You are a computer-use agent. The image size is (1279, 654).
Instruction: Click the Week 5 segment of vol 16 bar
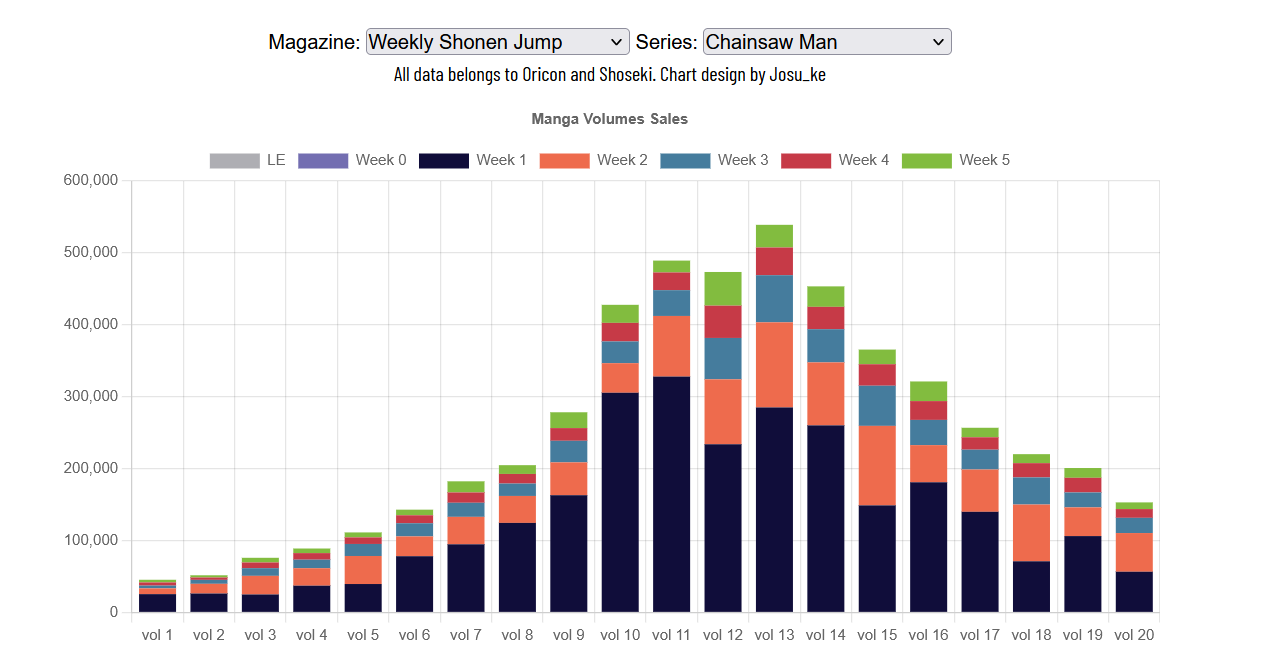(x=928, y=392)
